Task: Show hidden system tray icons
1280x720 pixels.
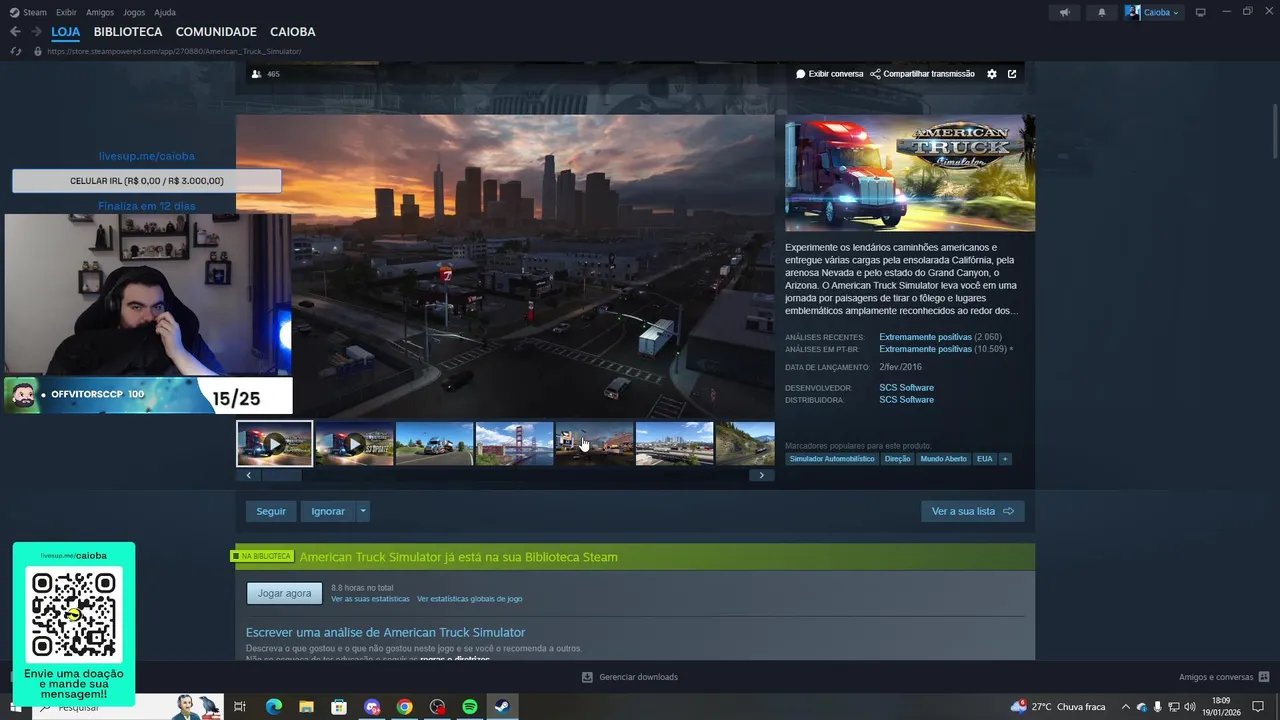Action: coord(1125,707)
